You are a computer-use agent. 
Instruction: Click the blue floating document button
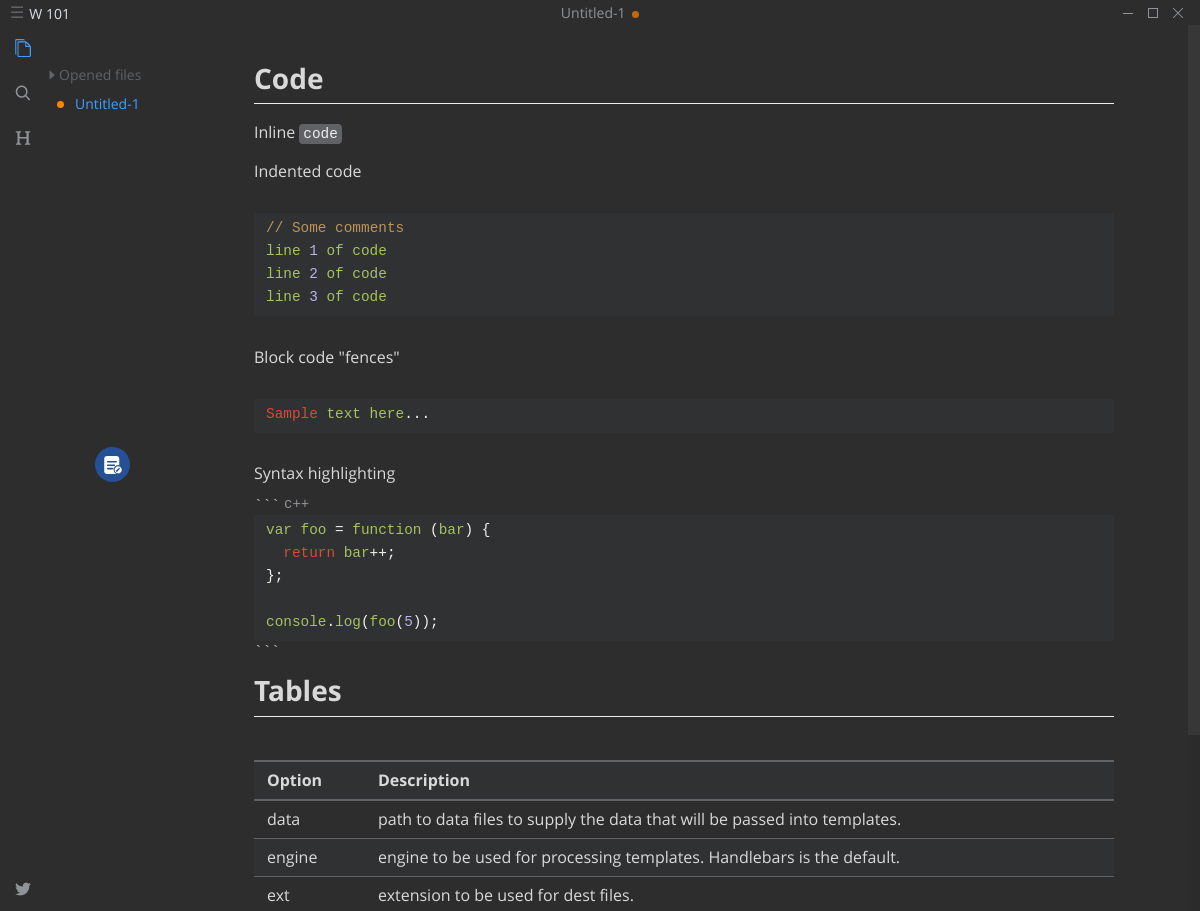[x=112, y=464]
